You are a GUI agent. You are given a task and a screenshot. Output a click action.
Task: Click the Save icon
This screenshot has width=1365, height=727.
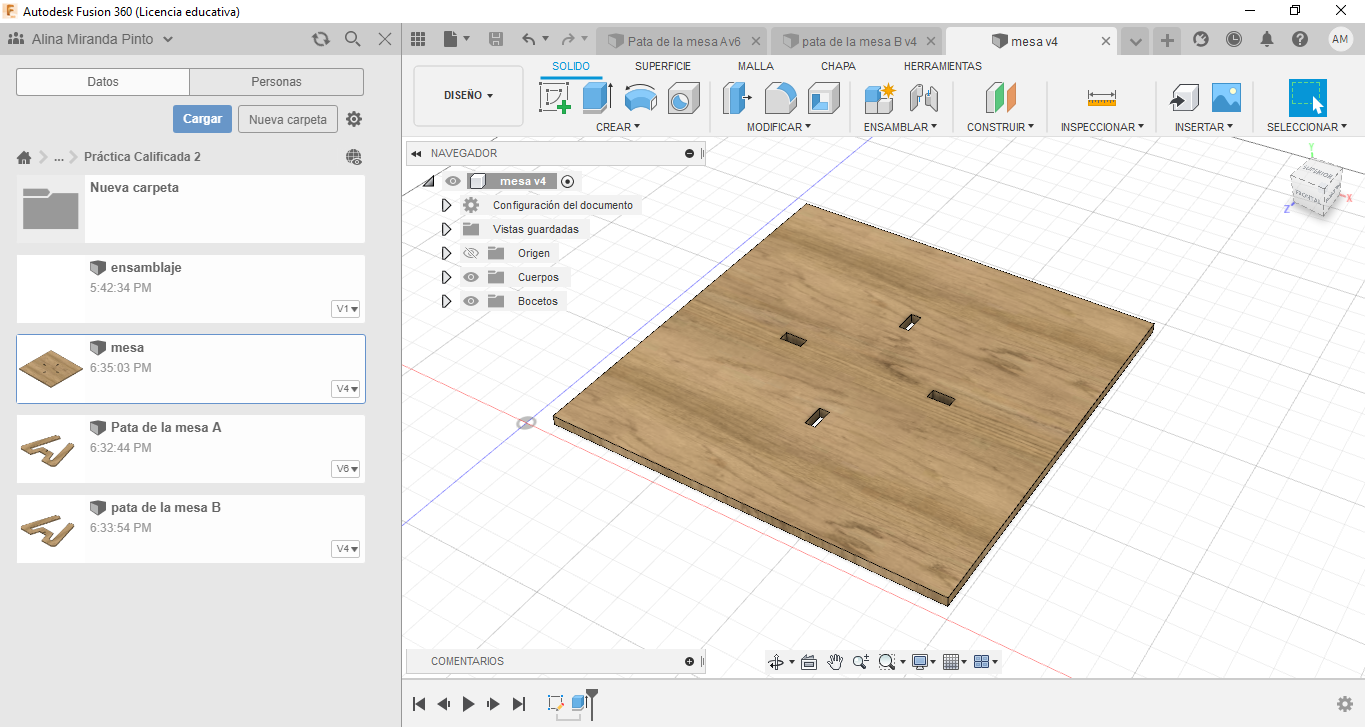tap(496, 39)
